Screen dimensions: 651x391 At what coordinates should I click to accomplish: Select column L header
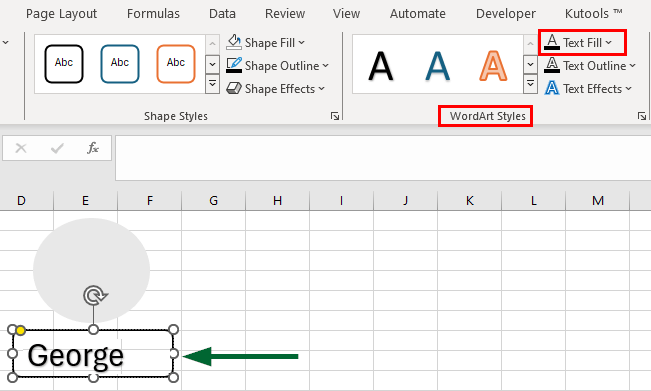pos(534,201)
